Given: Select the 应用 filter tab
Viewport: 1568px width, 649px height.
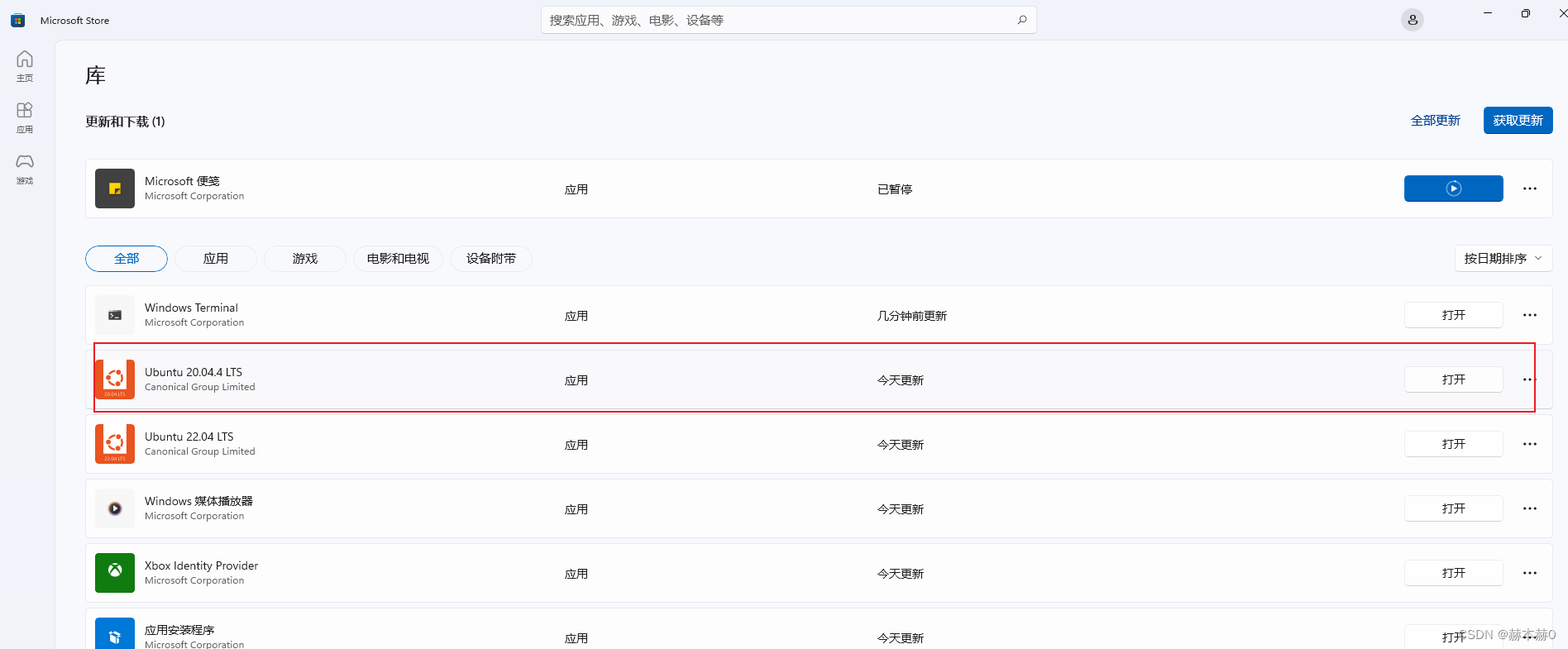Looking at the screenshot, I should pyautogui.click(x=216, y=259).
